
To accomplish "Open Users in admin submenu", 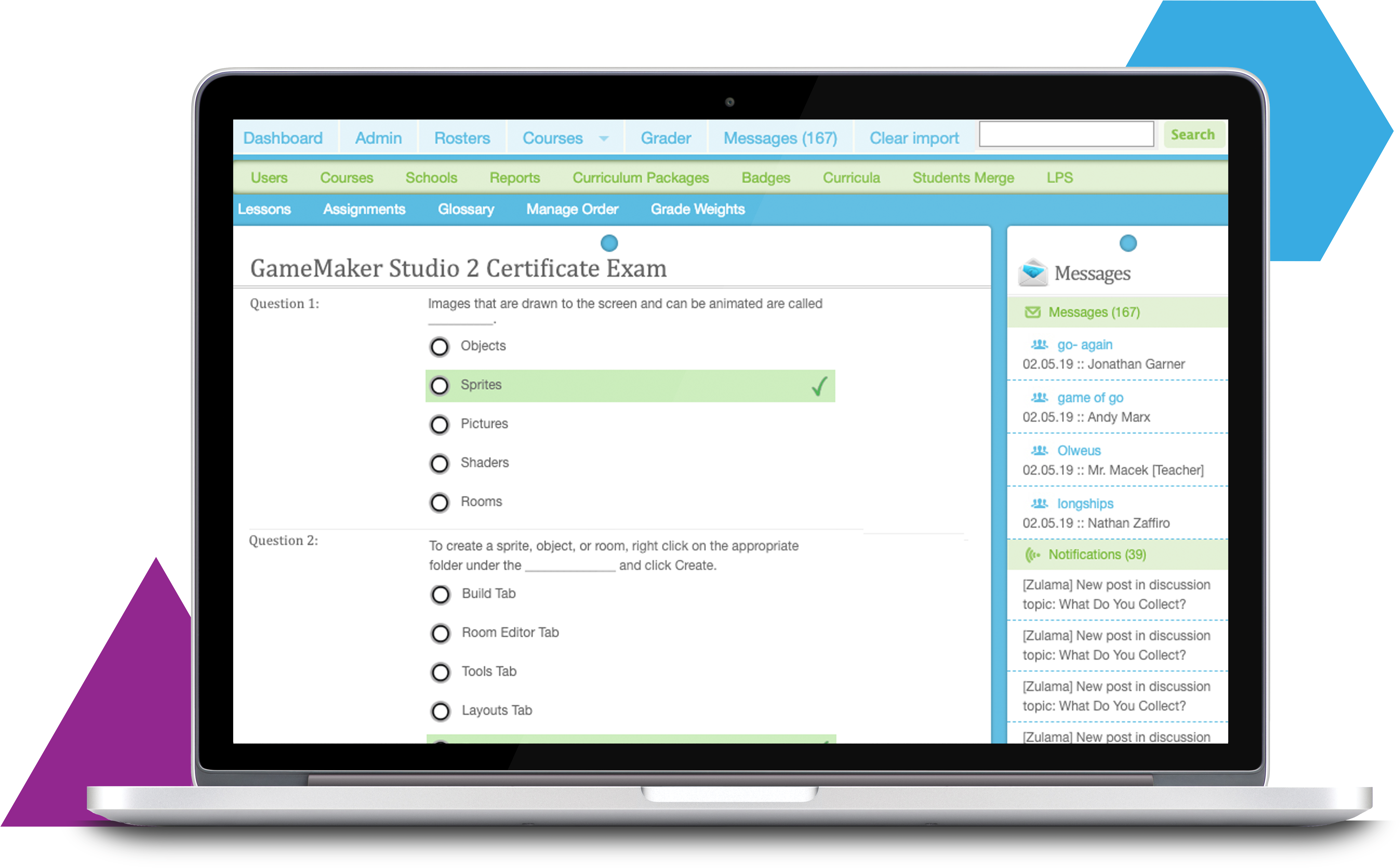I will (x=269, y=177).
